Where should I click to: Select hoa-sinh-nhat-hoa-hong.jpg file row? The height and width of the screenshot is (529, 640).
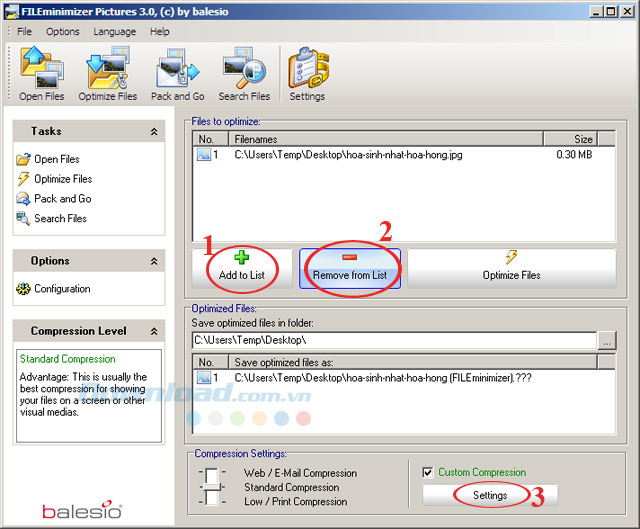pyautogui.click(x=404, y=155)
